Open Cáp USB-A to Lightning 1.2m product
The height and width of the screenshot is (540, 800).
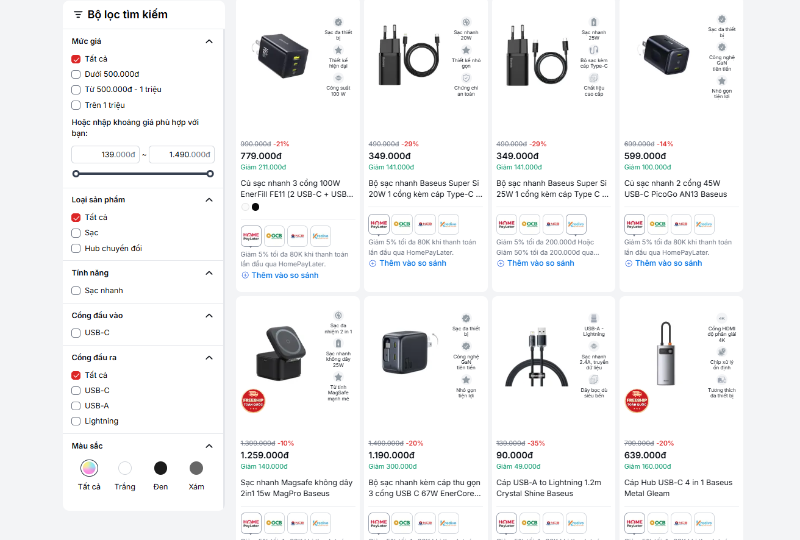click(548, 488)
